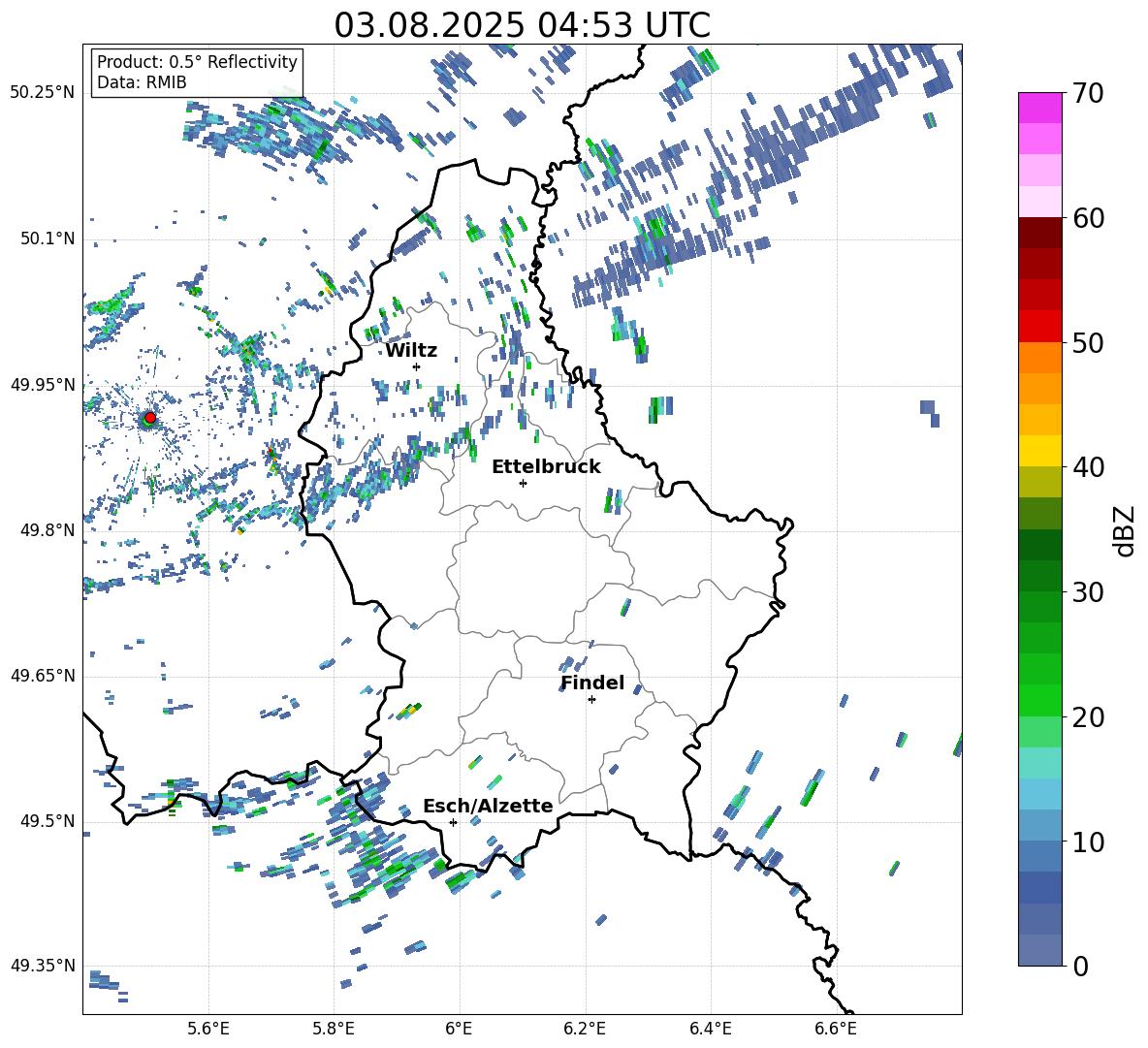Viewport: 1148px width, 1048px height.
Task: Click the 49.95°N latitude label
Action: (x=43, y=385)
